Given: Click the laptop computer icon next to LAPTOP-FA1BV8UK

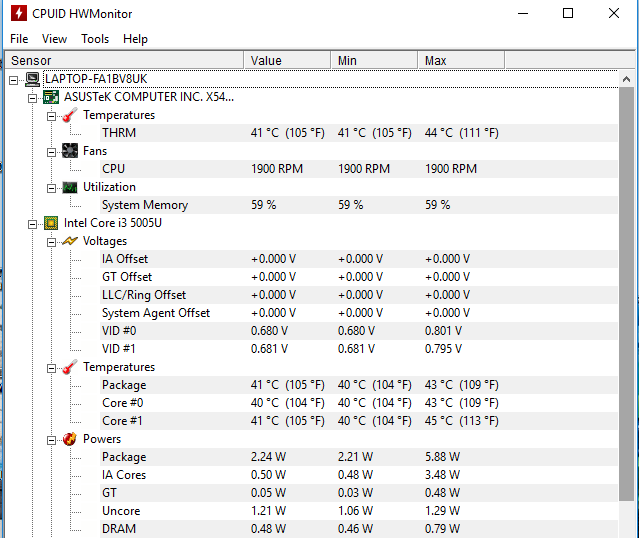Looking at the screenshot, I should pyautogui.click(x=33, y=79).
